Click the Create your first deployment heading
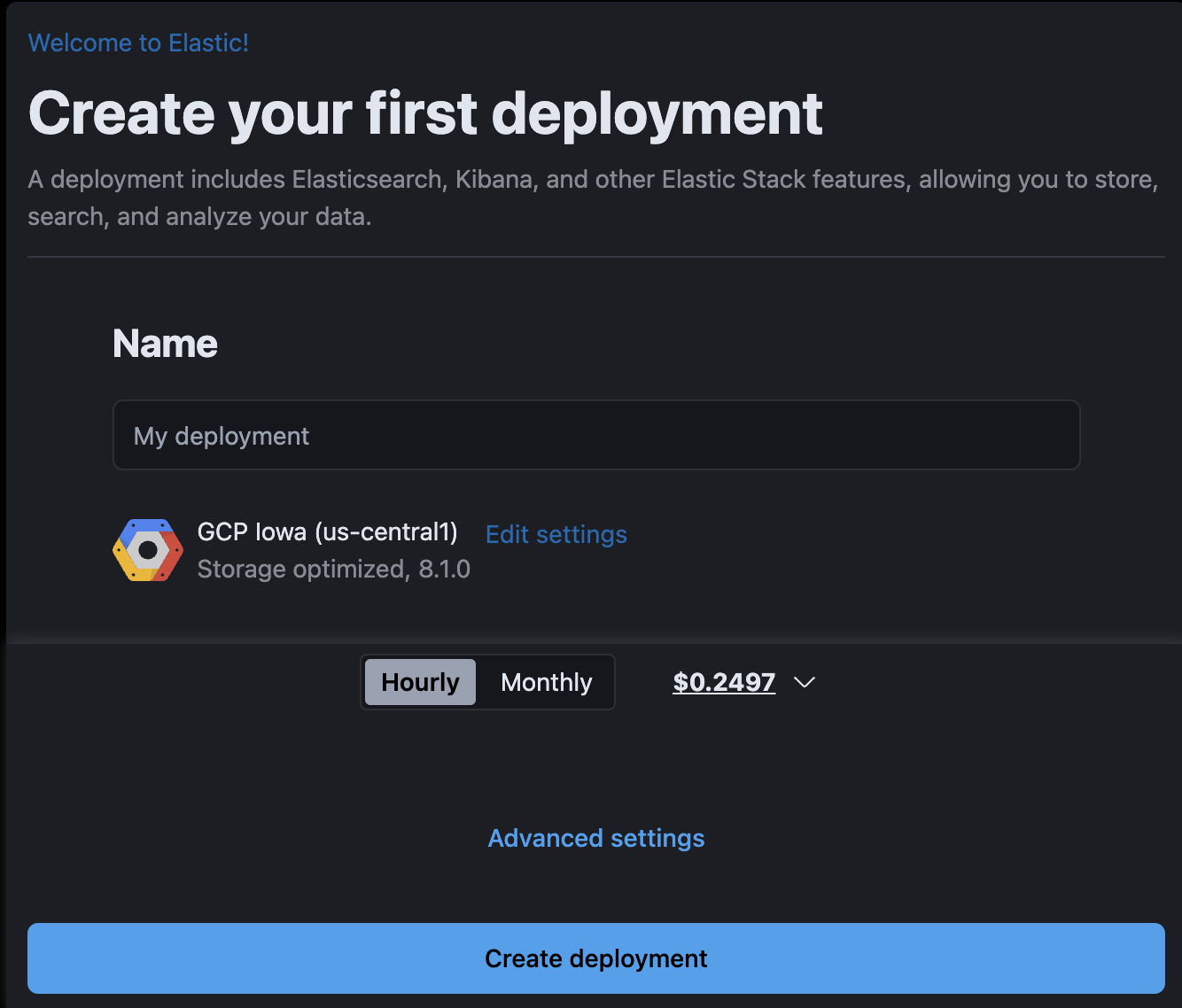 click(425, 113)
